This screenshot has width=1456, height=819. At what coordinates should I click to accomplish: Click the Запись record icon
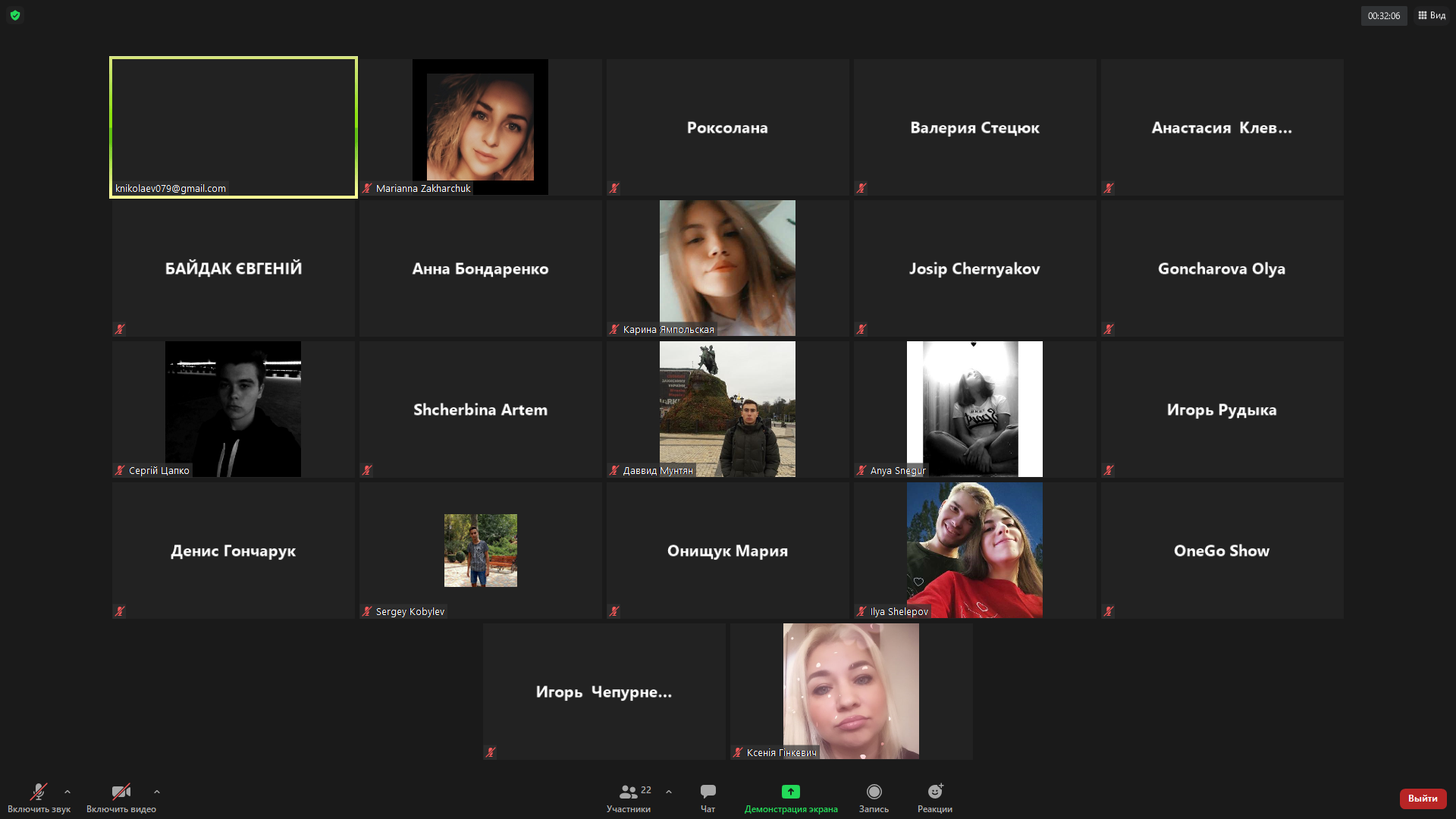point(874,792)
